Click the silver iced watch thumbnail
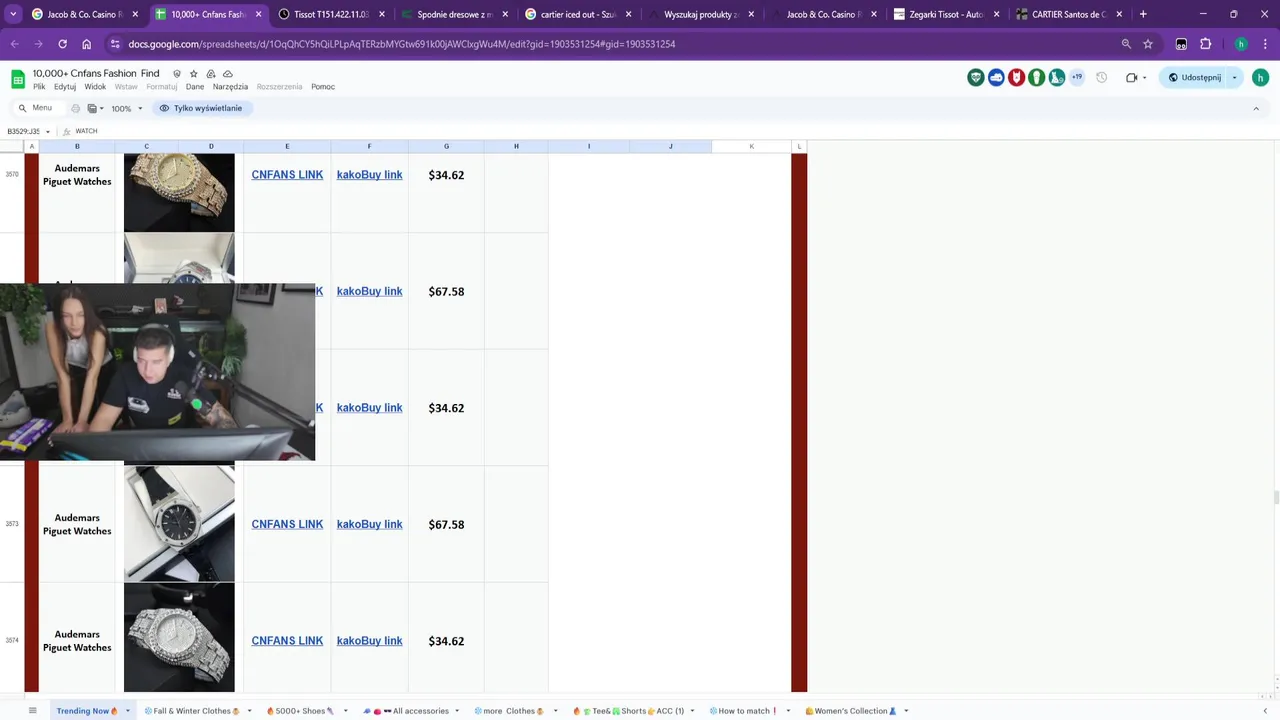The height and width of the screenshot is (720, 1280). [179, 638]
